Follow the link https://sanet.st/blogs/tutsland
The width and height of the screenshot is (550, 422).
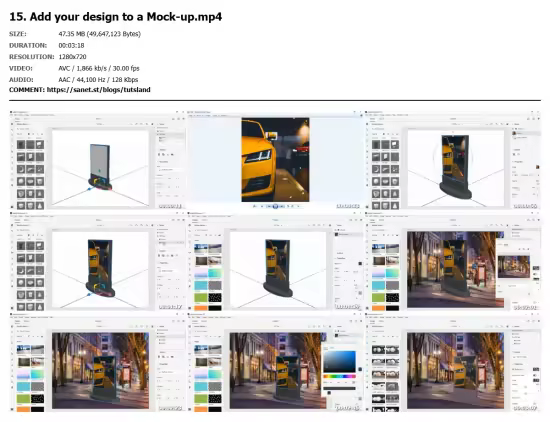coord(99,90)
